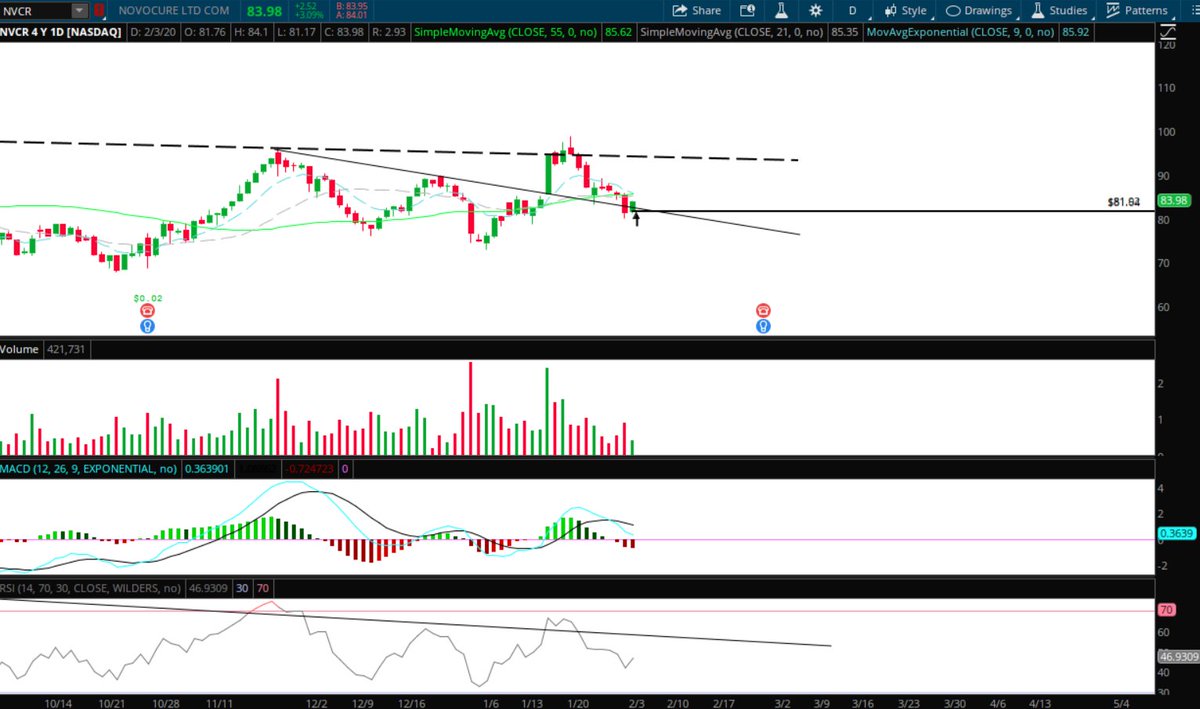Open the D timeframe selector

coord(852,10)
